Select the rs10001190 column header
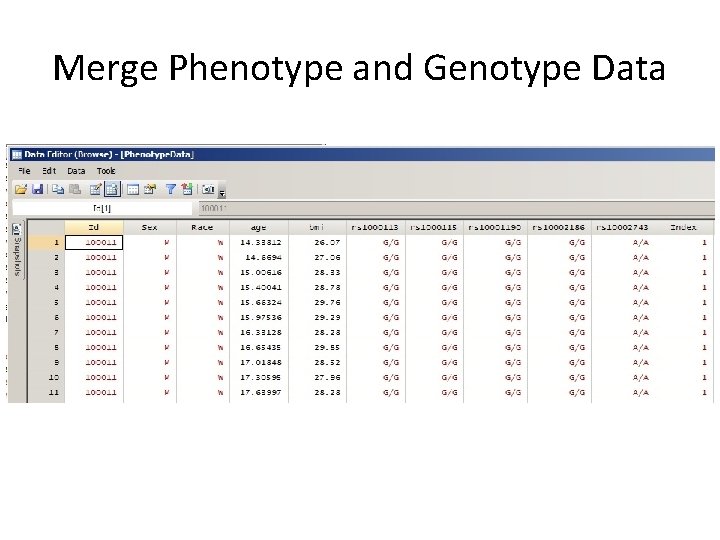The image size is (720, 540). (x=495, y=227)
